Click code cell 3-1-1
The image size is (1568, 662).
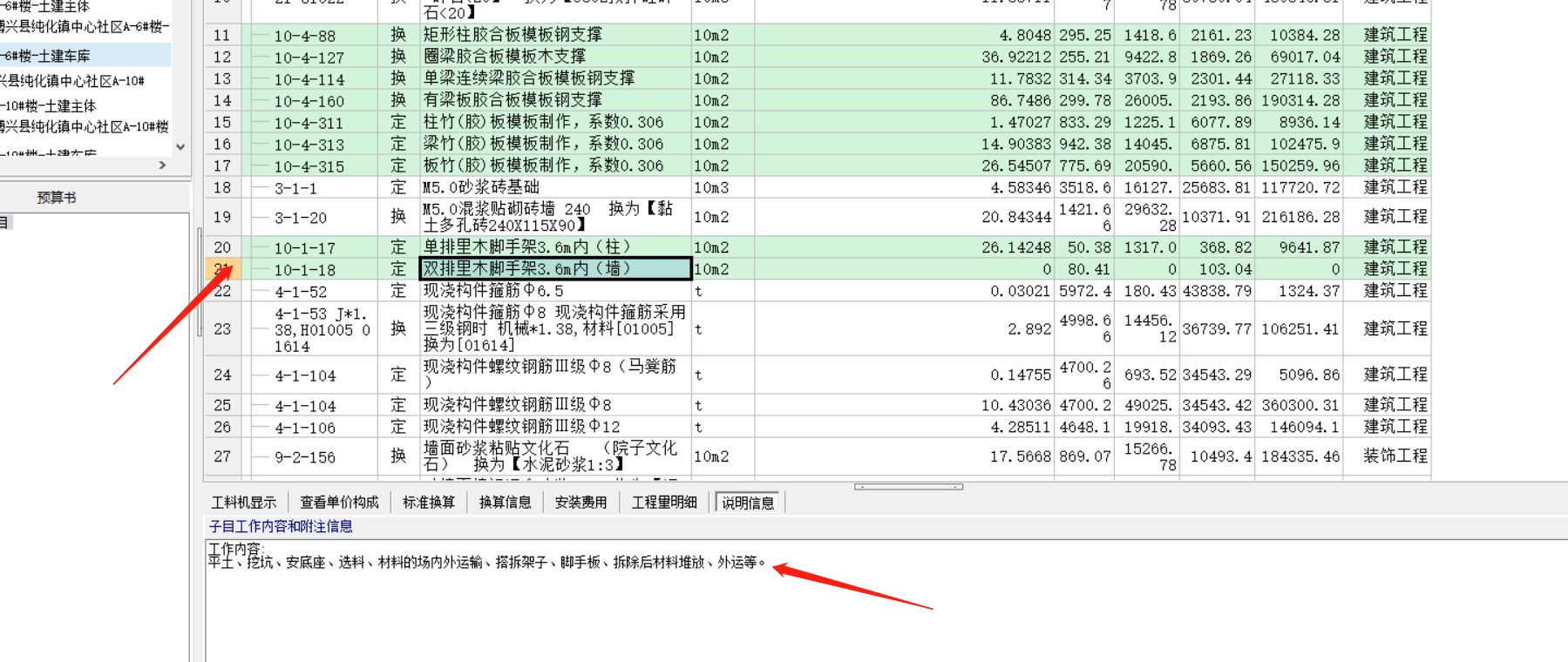[x=314, y=188]
